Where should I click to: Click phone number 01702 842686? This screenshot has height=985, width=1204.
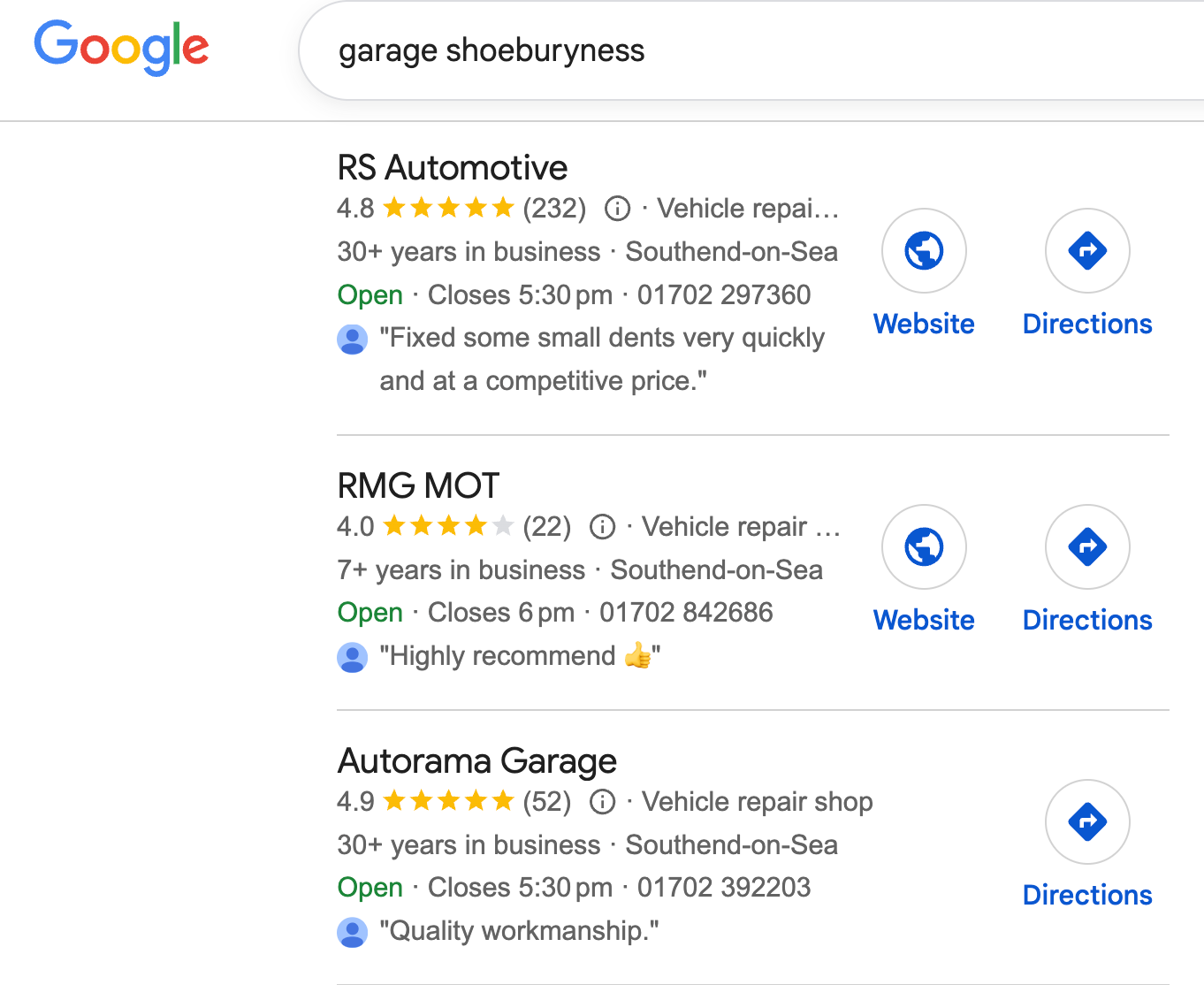tap(686, 612)
